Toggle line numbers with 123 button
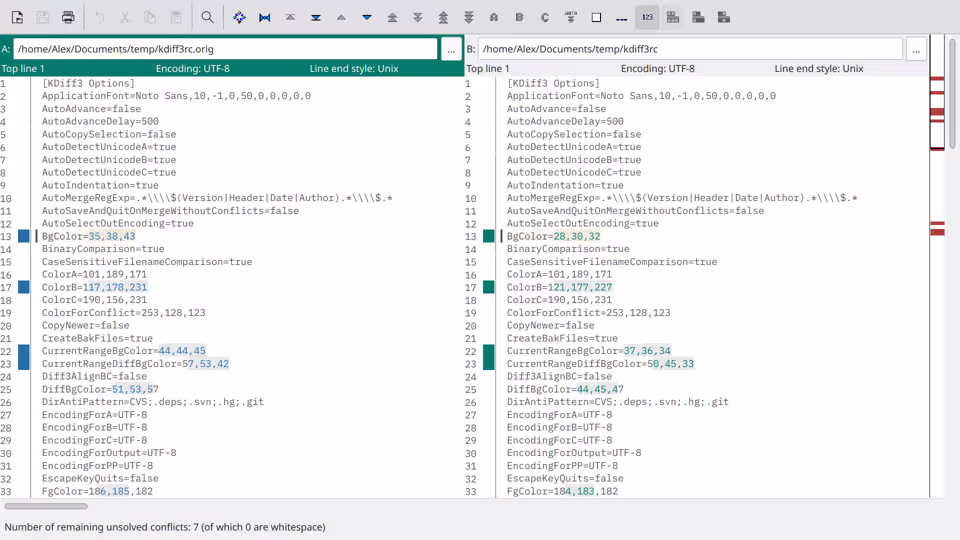This screenshot has width=960, height=540. coord(647,18)
